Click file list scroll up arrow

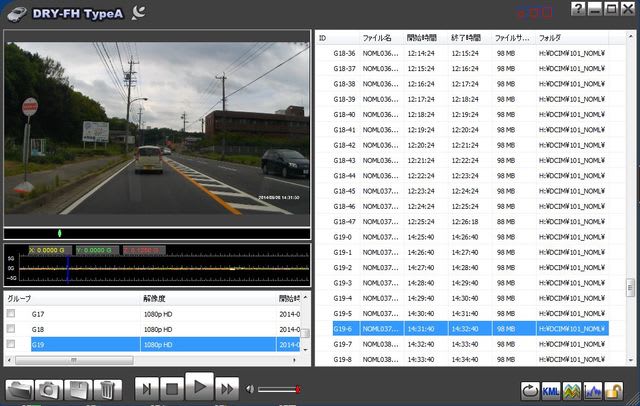pos(630,37)
